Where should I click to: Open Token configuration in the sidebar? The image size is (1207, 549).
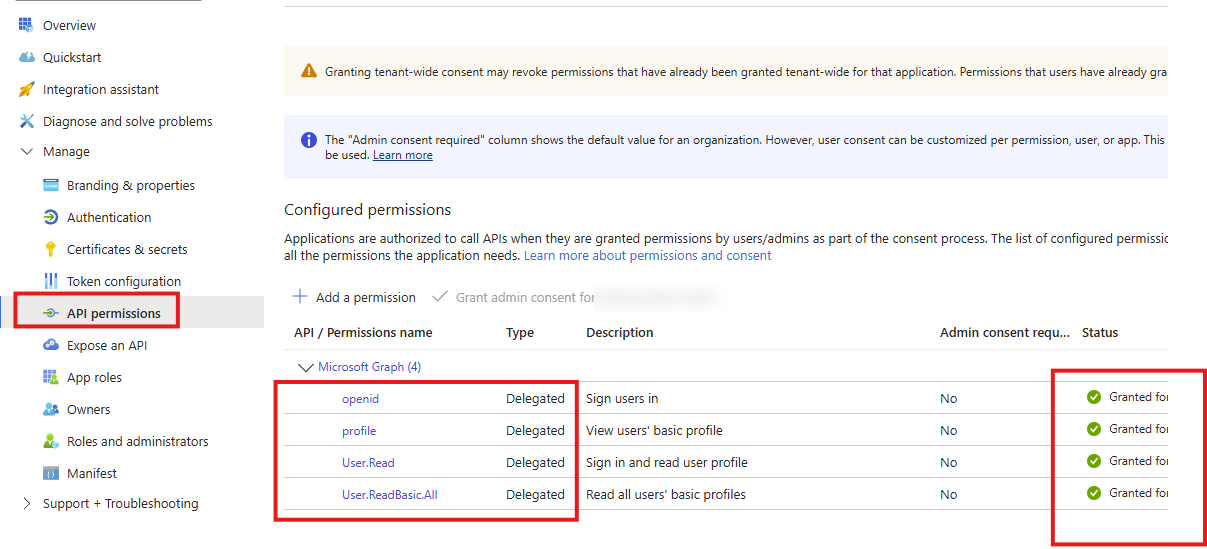[x=124, y=281]
